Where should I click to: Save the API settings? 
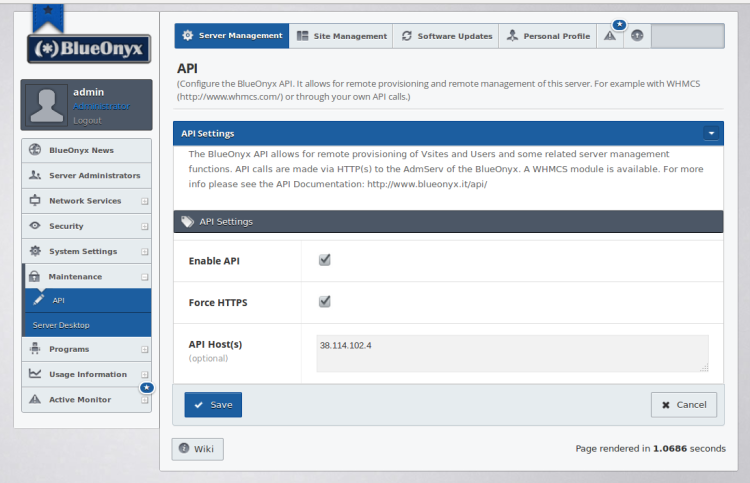click(x=213, y=405)
